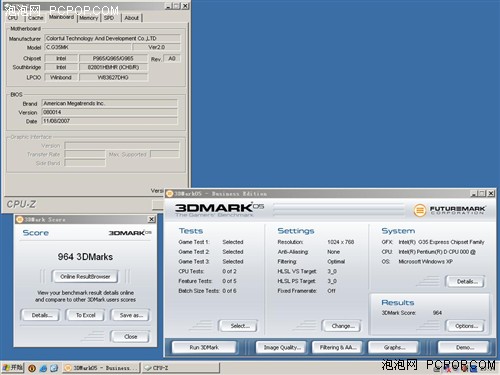Open the About tab in CPU-Z
500x375 pixels.
pos(132,18)
